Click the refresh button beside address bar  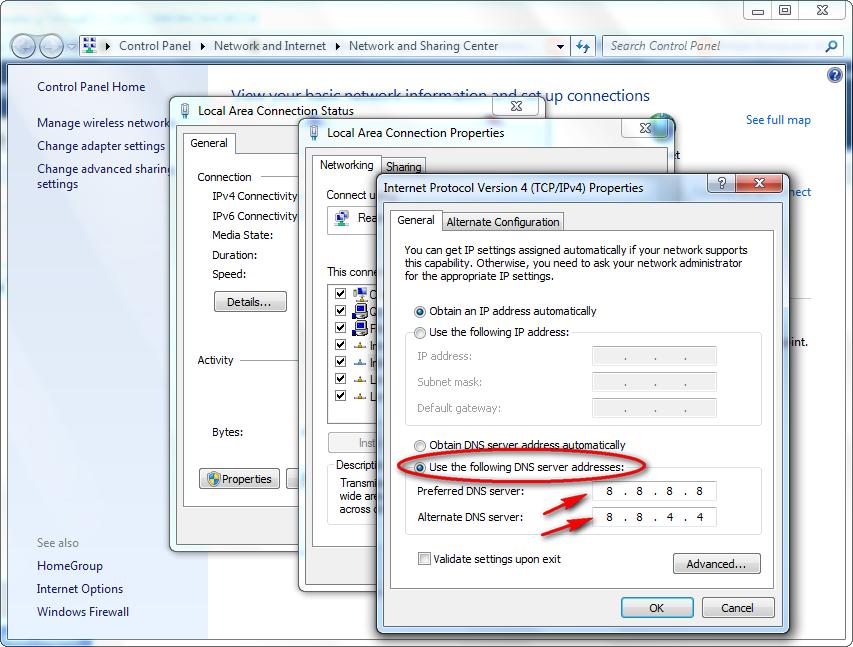point(583,46)
